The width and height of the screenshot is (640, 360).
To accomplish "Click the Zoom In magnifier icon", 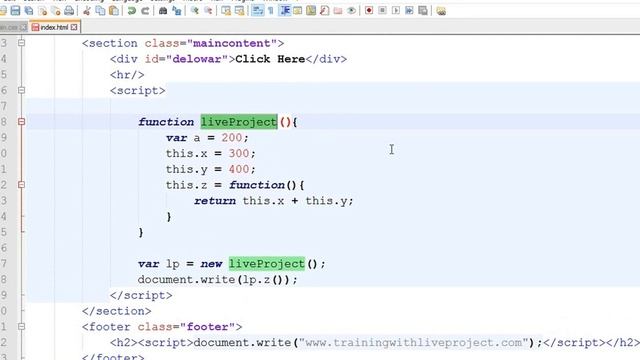I will pyautogui.click(x=195, y=11).
